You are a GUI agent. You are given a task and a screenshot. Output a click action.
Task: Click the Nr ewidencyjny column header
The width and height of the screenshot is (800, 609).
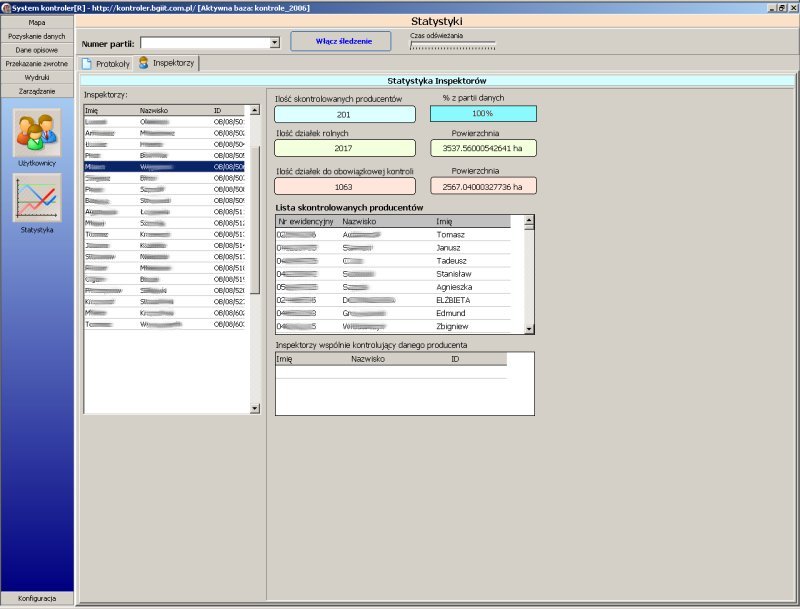[x=308, y=221]
